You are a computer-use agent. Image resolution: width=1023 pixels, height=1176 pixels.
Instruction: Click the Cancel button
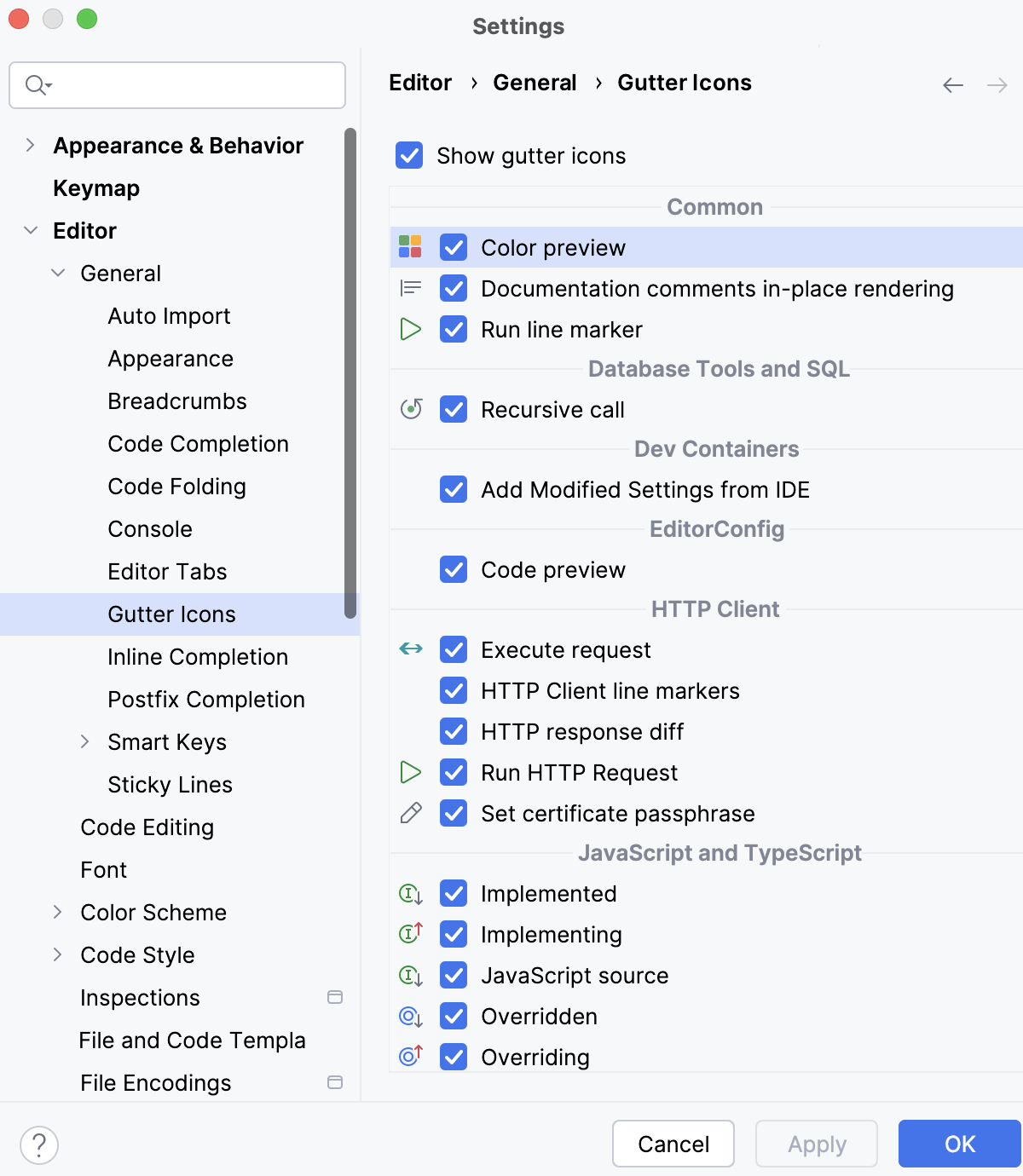click(x=673, y=1144)
